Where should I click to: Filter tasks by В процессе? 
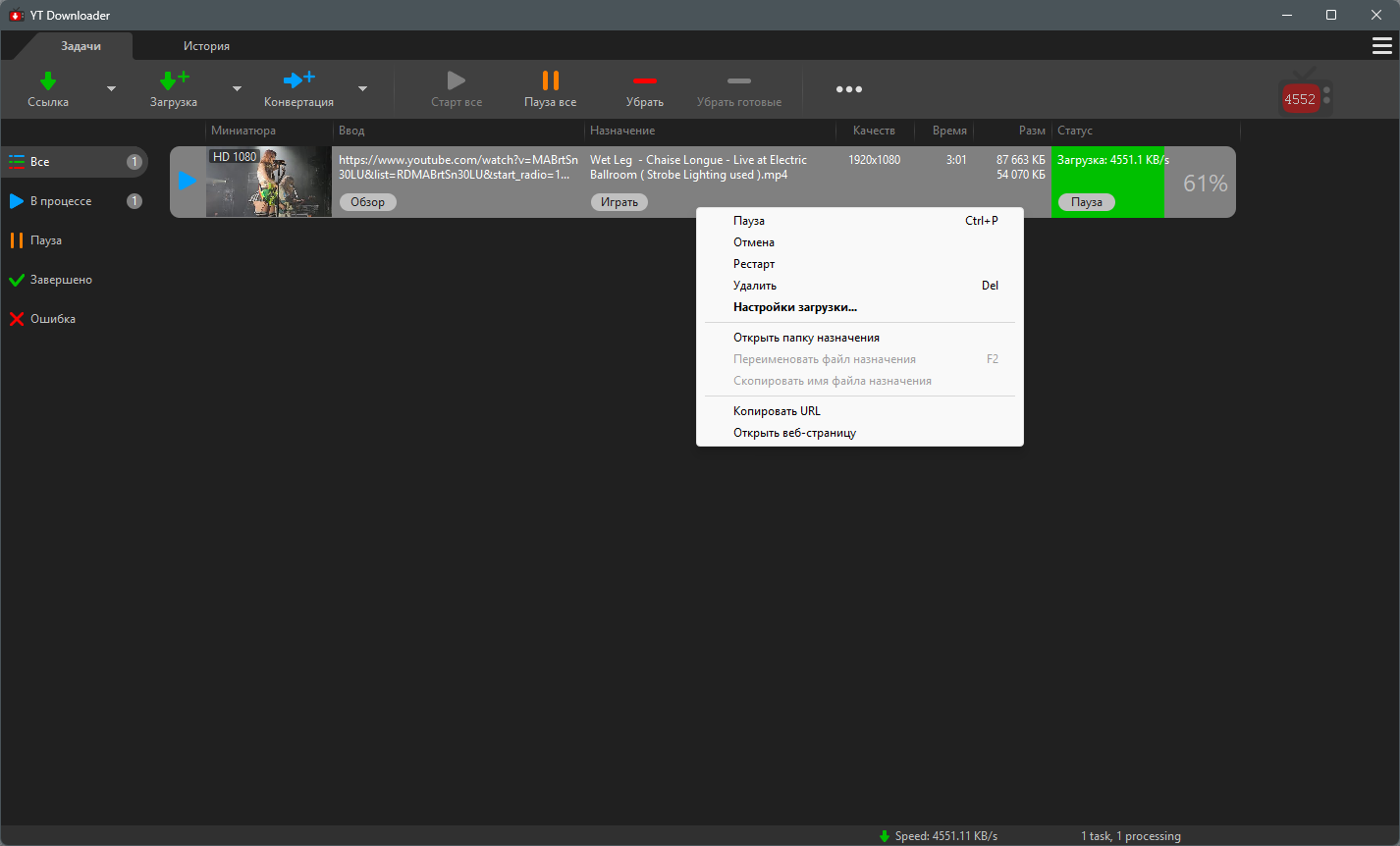(61, 201)
